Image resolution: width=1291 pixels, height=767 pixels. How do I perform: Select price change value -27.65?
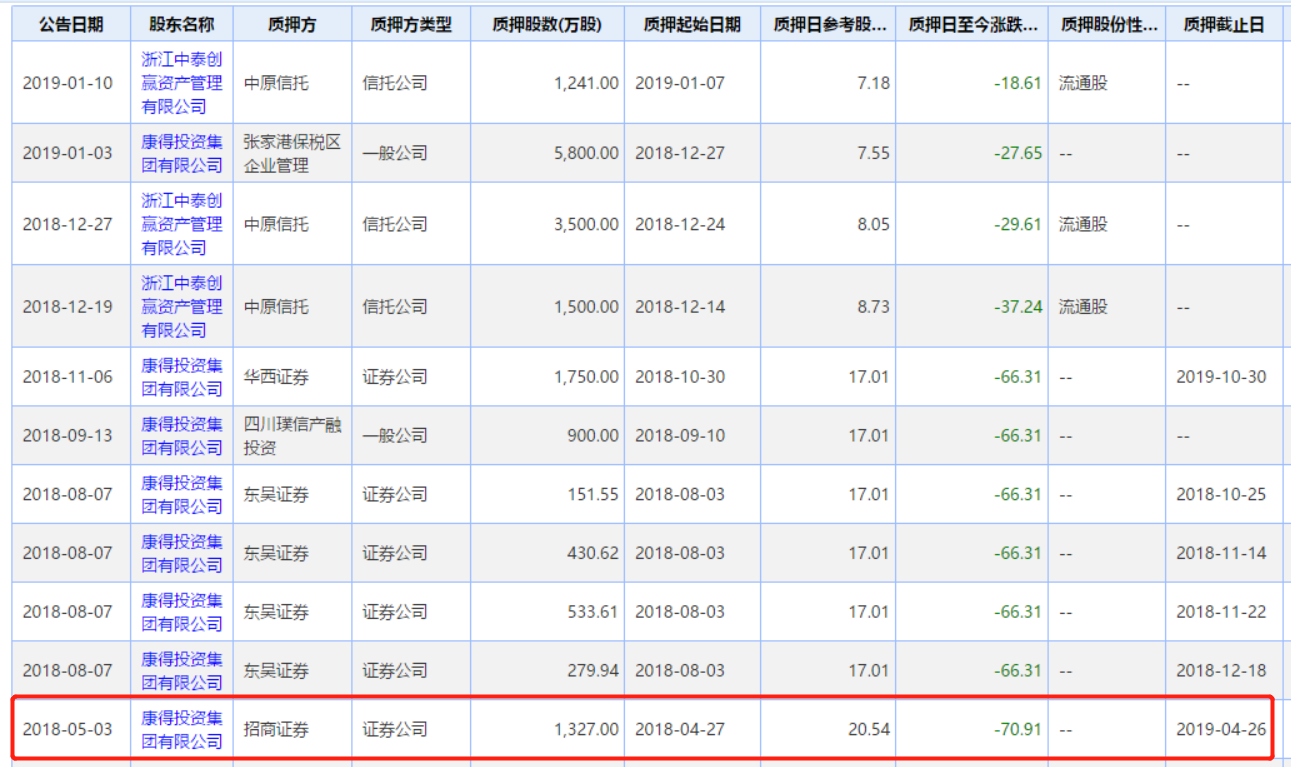point(1018,153)
